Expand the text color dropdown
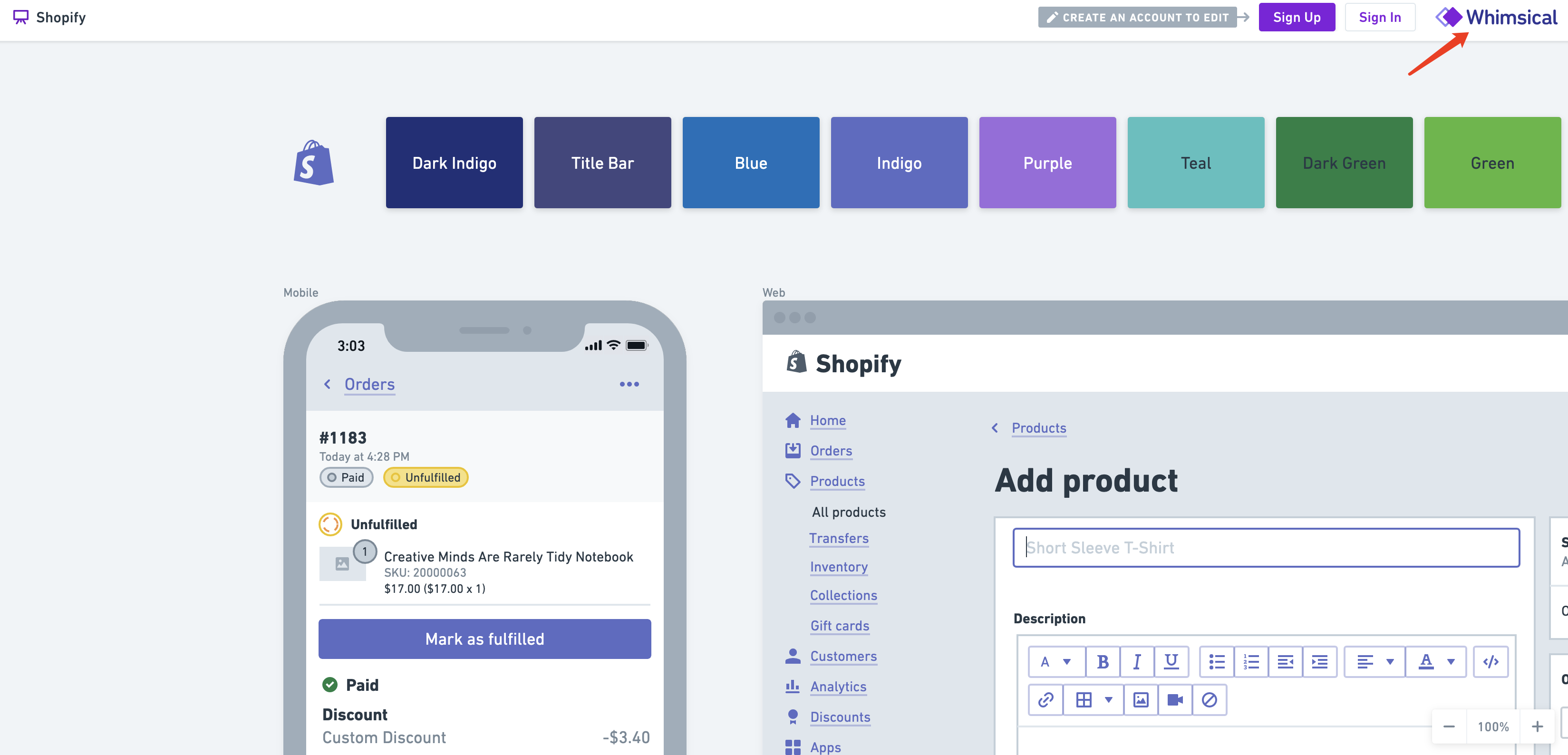1568x755 pixels. [x=1451, y=662]
